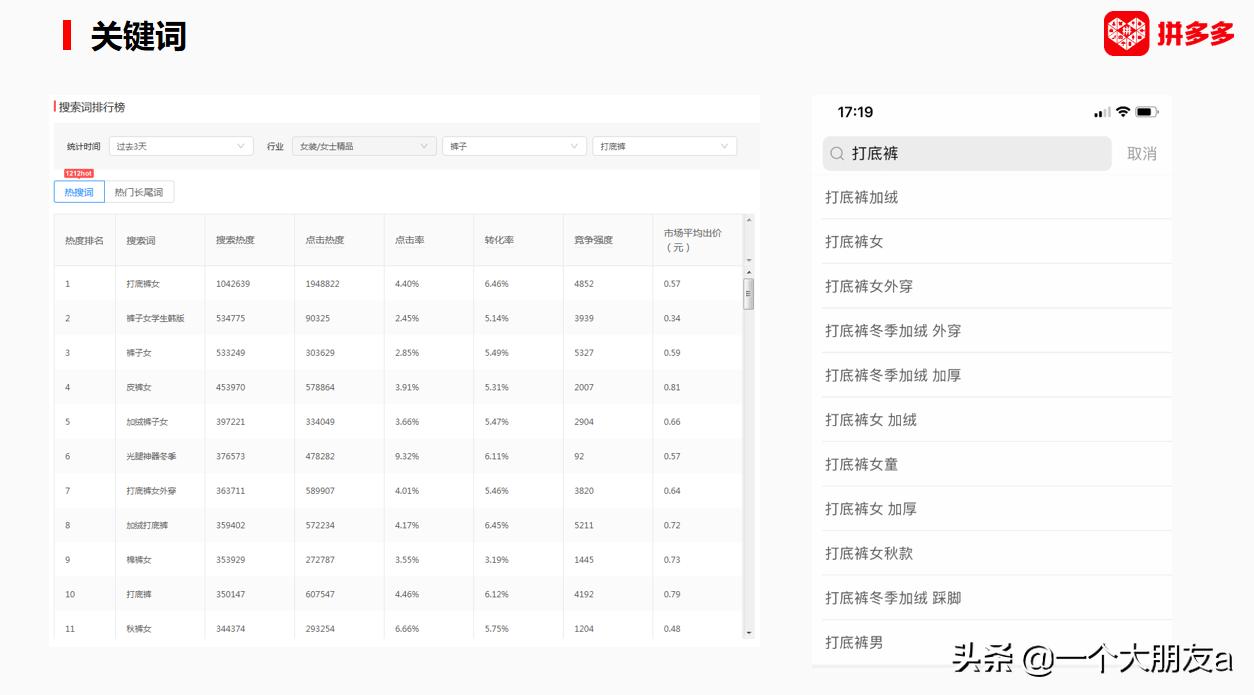Click the Pinduoduo logo icon
The image size is (1254, 695).
click(1127, 34)
